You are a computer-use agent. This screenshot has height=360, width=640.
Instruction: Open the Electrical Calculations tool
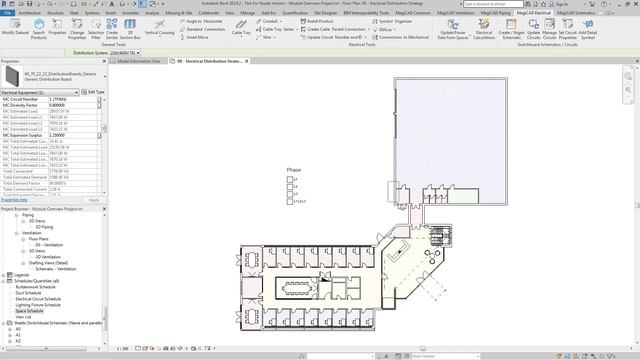click(x=484, y=29)
